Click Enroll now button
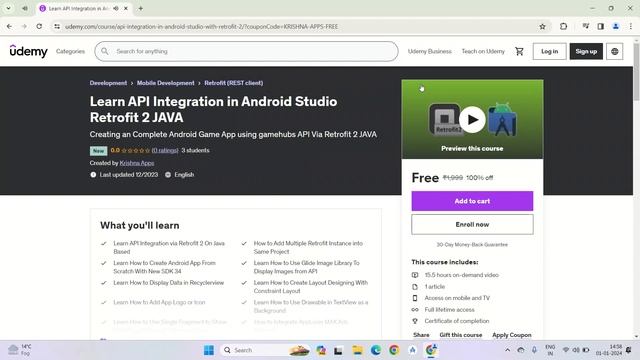 pos(472,224)
